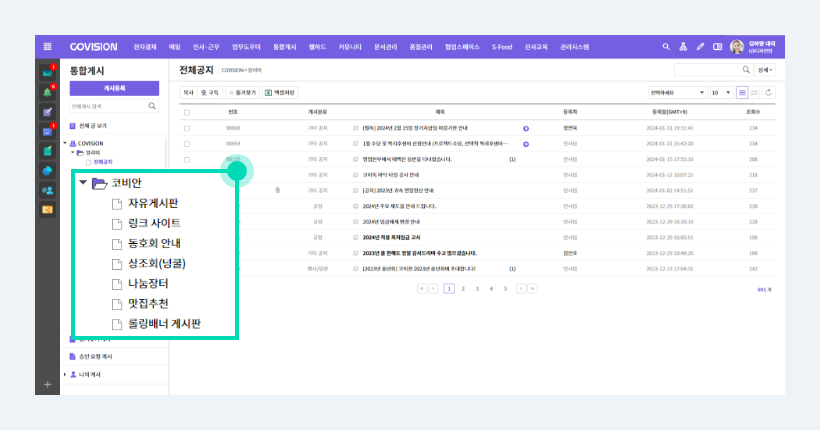
Task: Check the box for post 90654
Action: tap(187, 144)
